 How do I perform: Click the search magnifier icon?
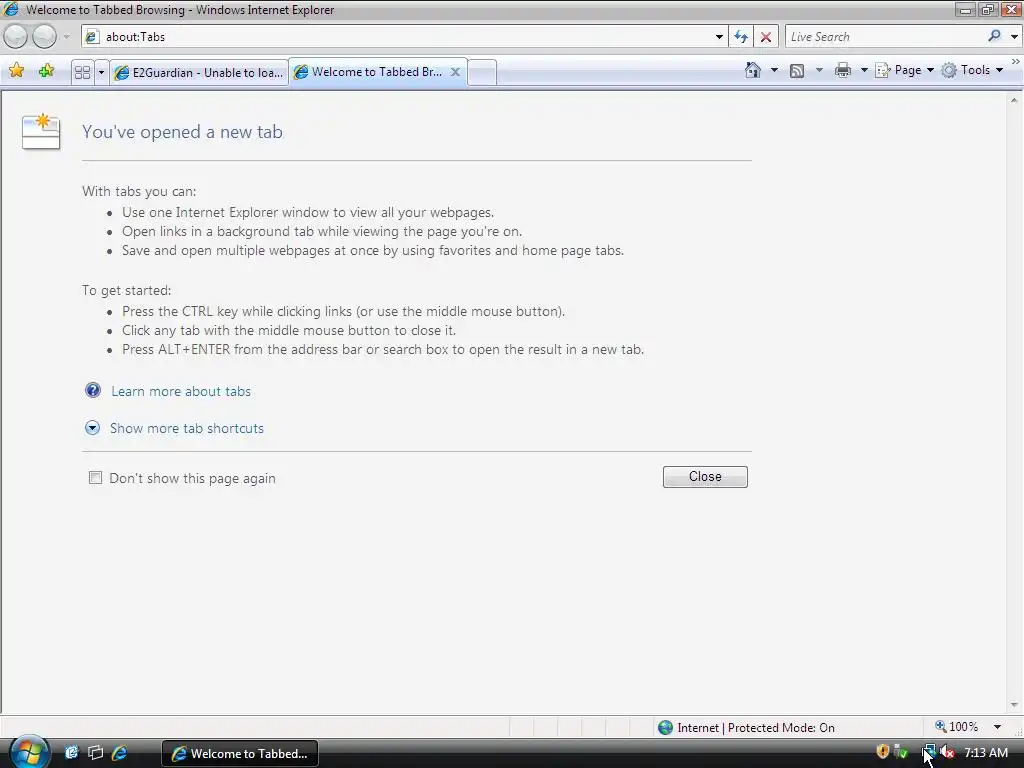pos(995,36)
